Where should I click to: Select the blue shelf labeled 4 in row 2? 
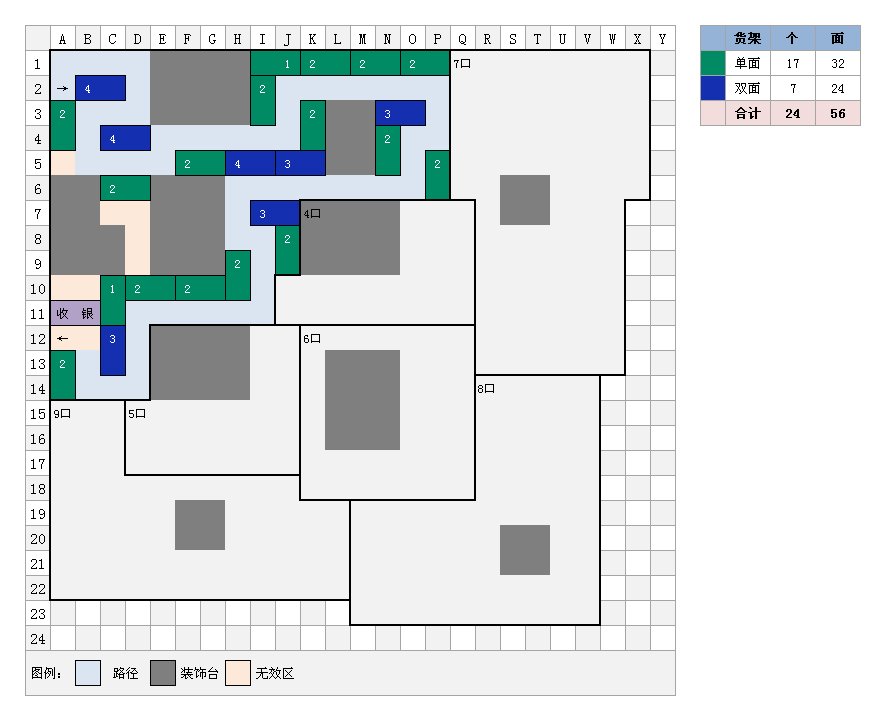pyautogui.click(x=100, y=88)
